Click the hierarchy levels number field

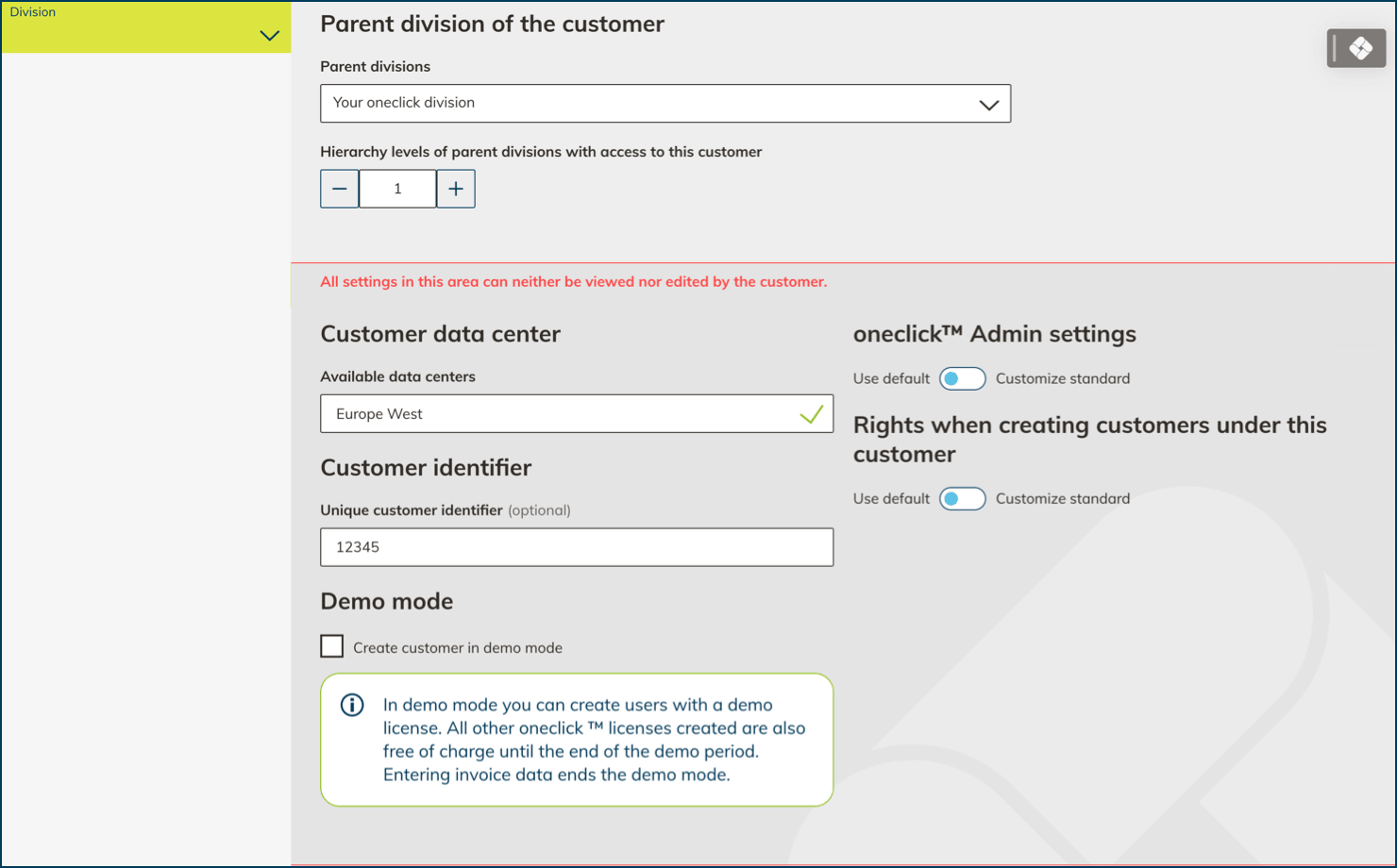[x=397, y=189]
